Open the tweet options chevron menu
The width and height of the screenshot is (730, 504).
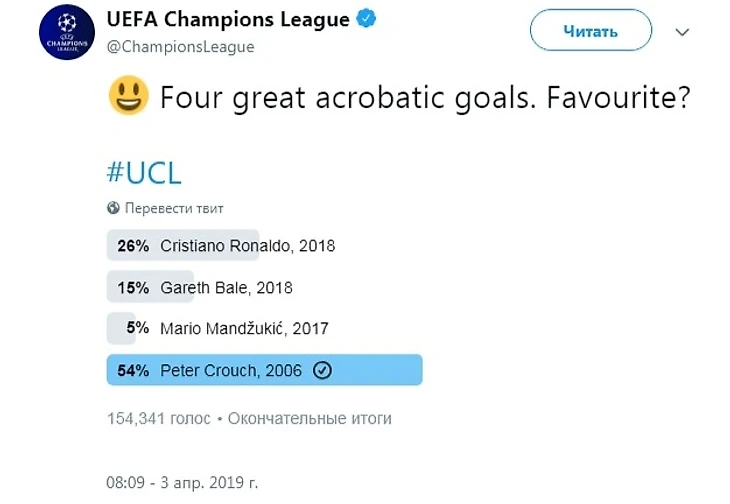[x=682, y=32]
